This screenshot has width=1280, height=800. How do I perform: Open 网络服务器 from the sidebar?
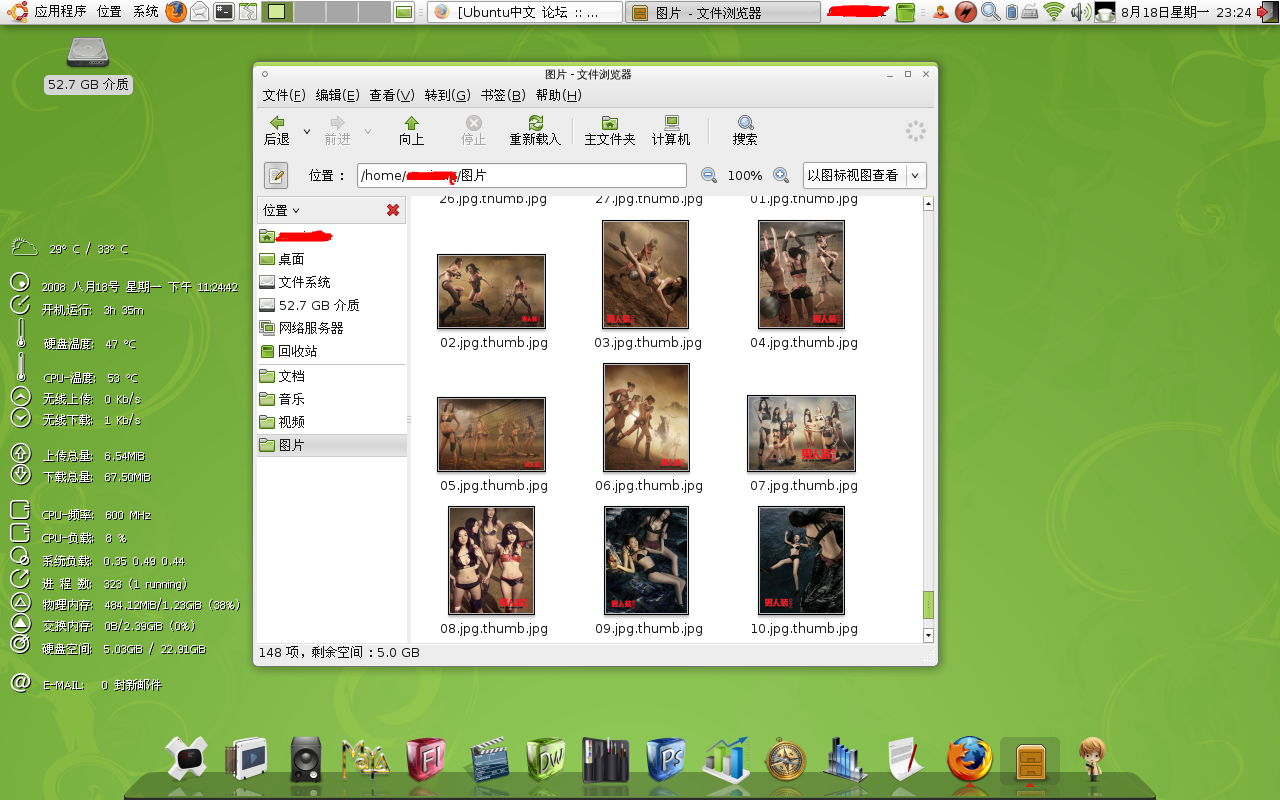332,328
